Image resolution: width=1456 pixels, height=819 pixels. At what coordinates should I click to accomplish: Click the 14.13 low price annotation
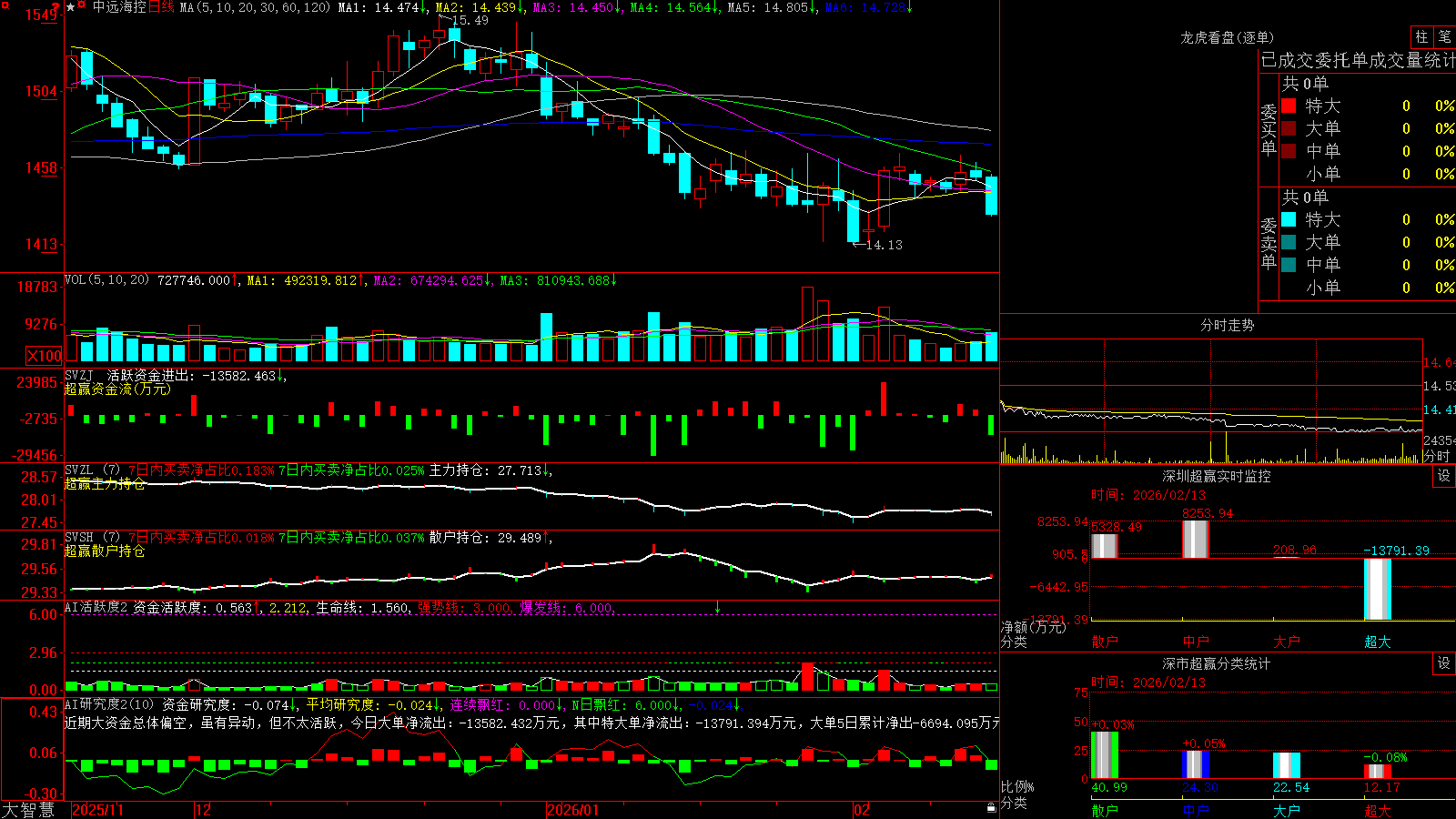(x=884, y=245)
